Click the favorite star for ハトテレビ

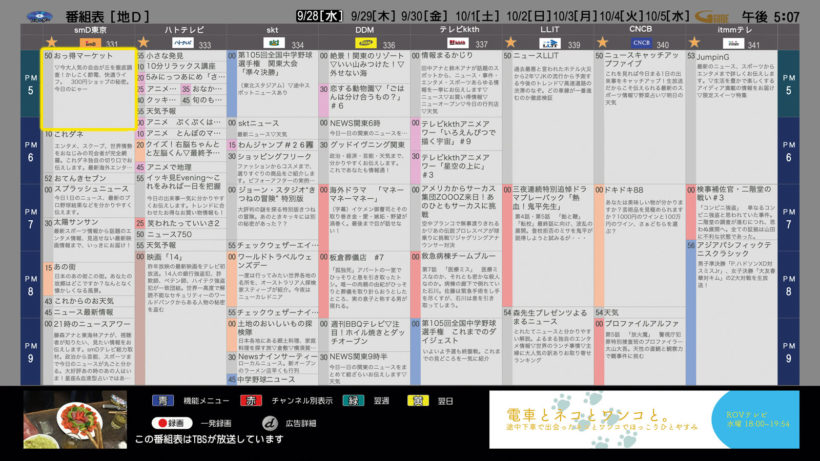click(x=143, y=42)
